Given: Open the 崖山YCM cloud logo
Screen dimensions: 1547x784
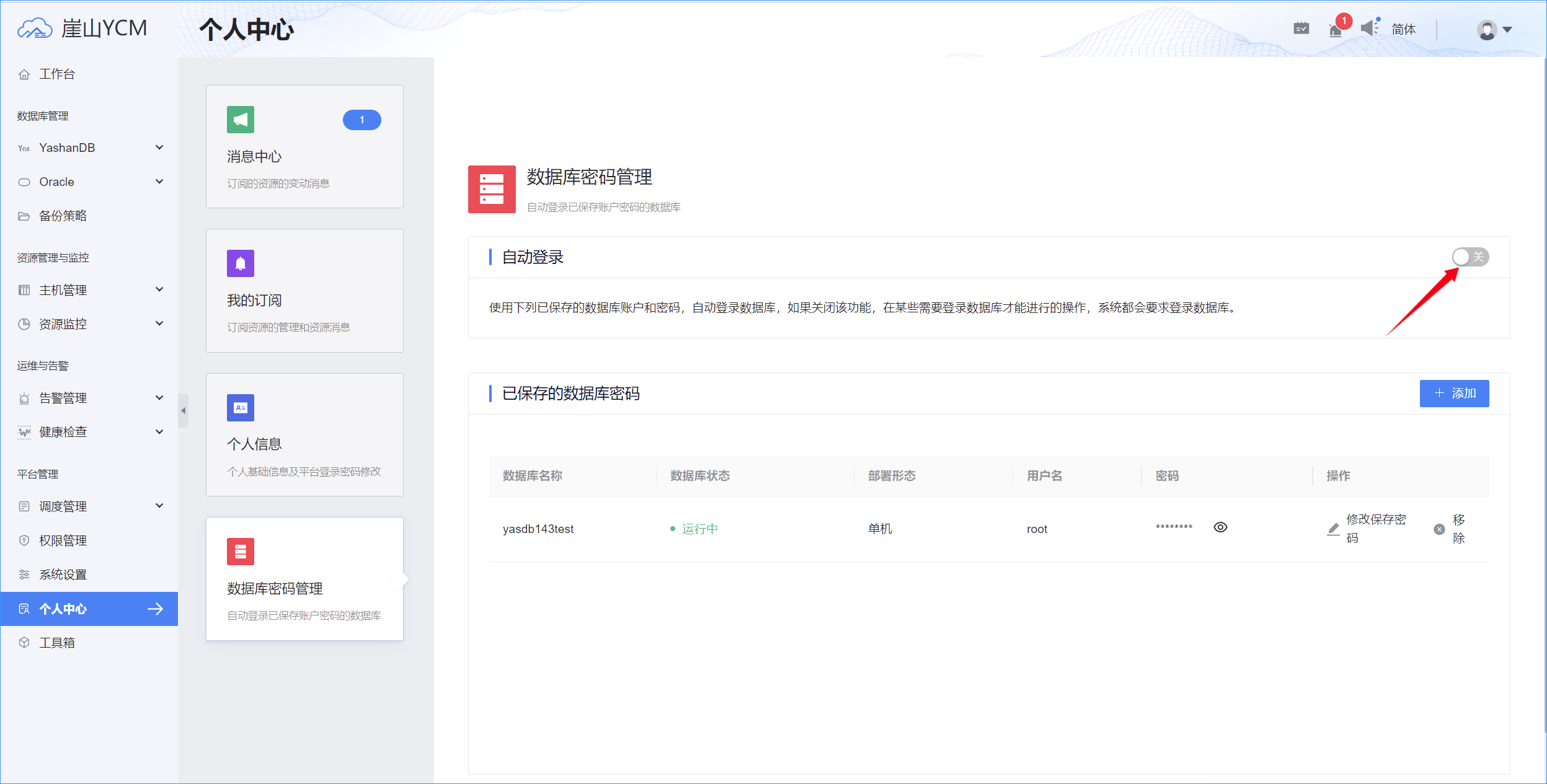Looking at the screenshot, I should (36, 27).
